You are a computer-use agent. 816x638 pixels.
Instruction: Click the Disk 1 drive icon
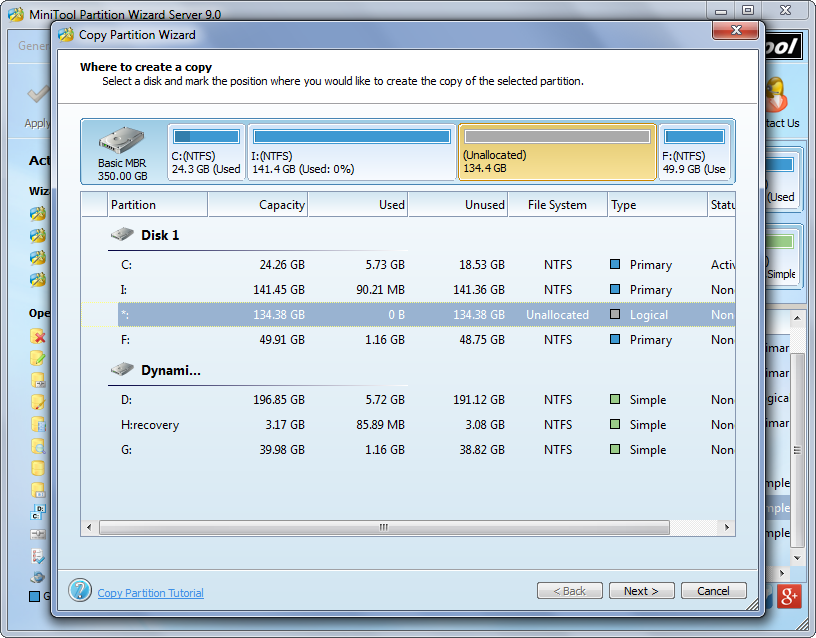tap(122, 234)
